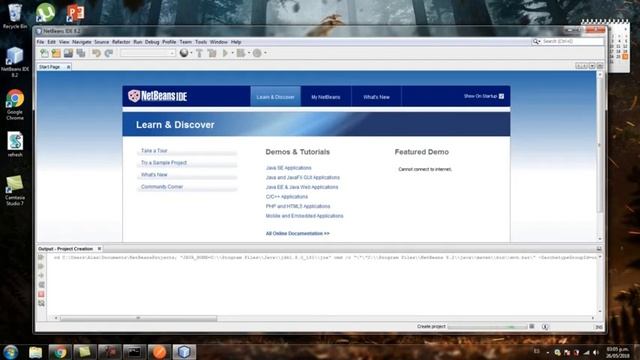Show hidden system tray icons arrow
This screenshot has width=640, height=360.
point(548,353)
